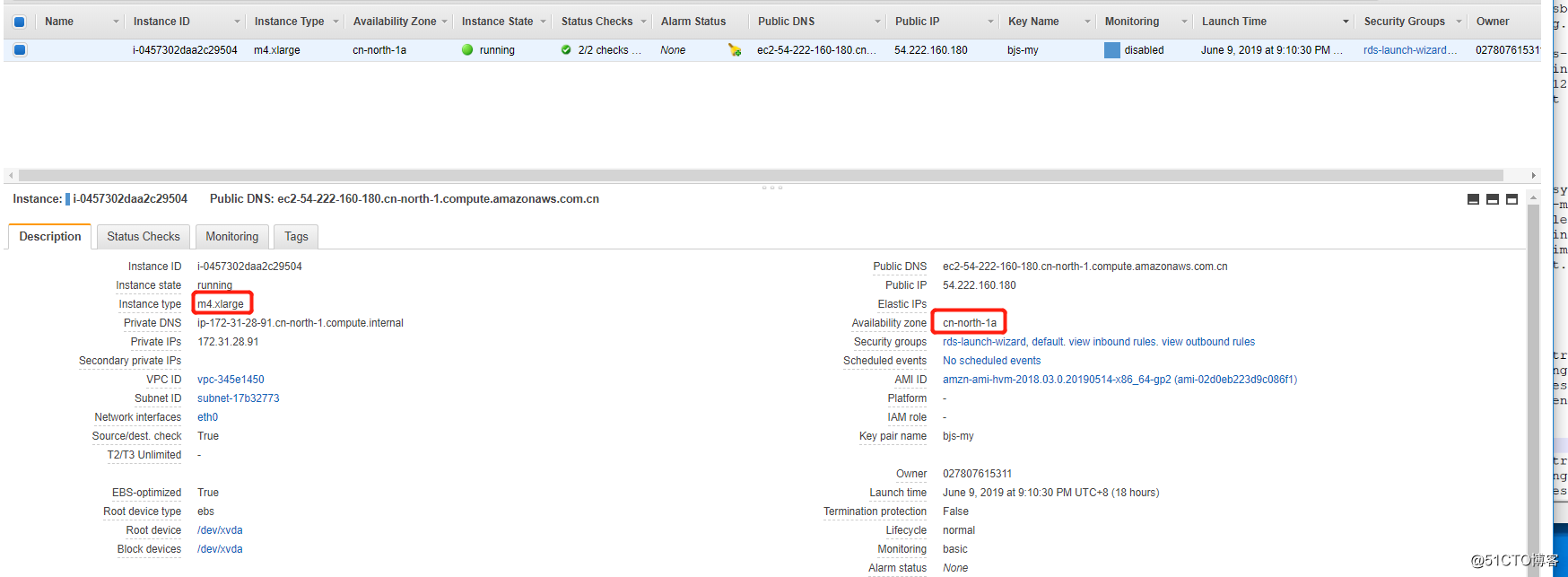Click the Launch Time cell June 9, 2019
Image resolution: width=1568 pixels, height=577 pixels.
[1272, 50]
